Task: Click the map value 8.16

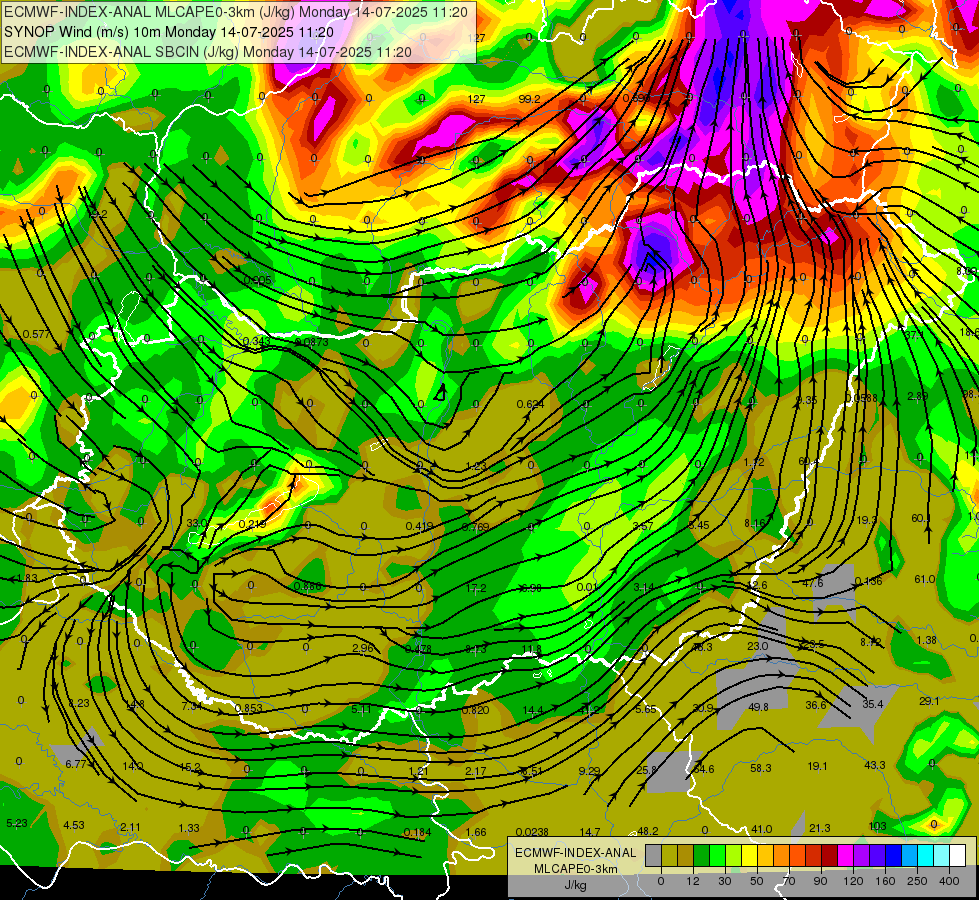Action: coord(755,523)
